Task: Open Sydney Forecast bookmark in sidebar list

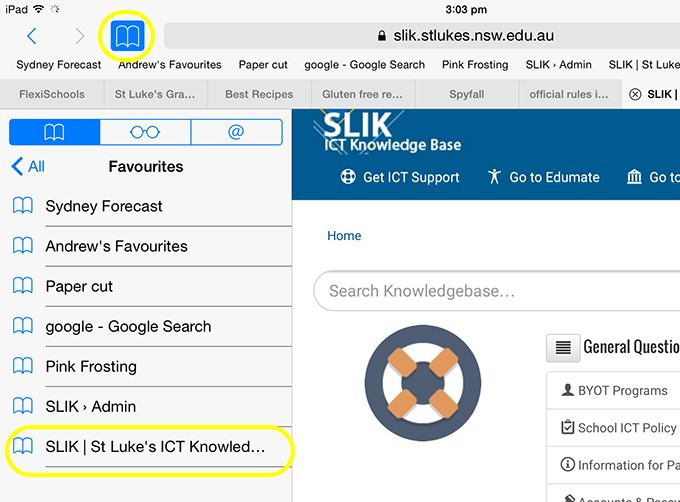Action: click(104, 206)
